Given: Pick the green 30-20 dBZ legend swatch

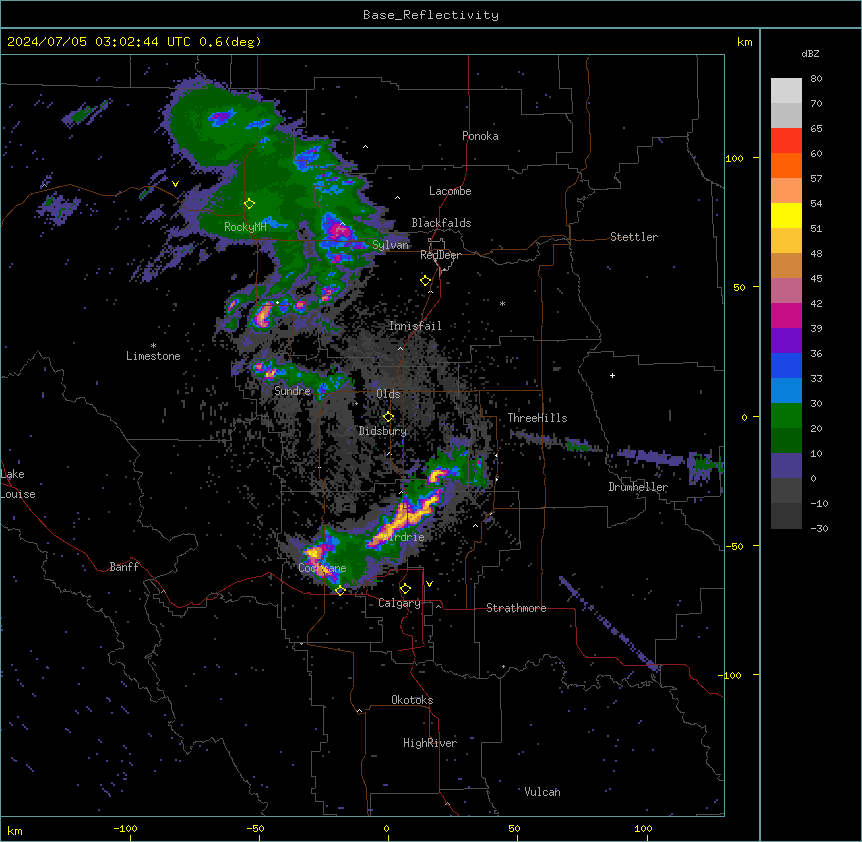Looking at the screenshot, I should 786,416.
